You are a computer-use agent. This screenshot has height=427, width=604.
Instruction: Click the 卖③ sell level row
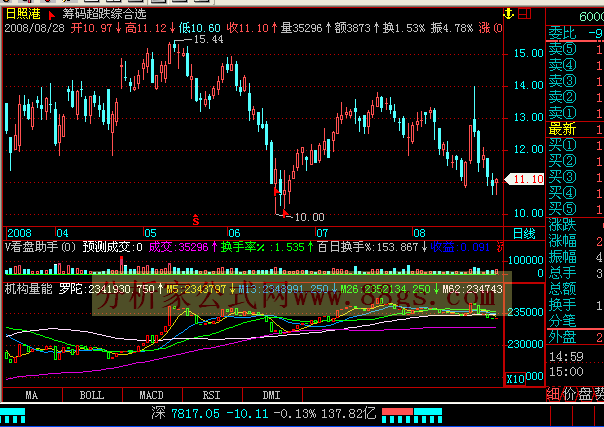576,81
